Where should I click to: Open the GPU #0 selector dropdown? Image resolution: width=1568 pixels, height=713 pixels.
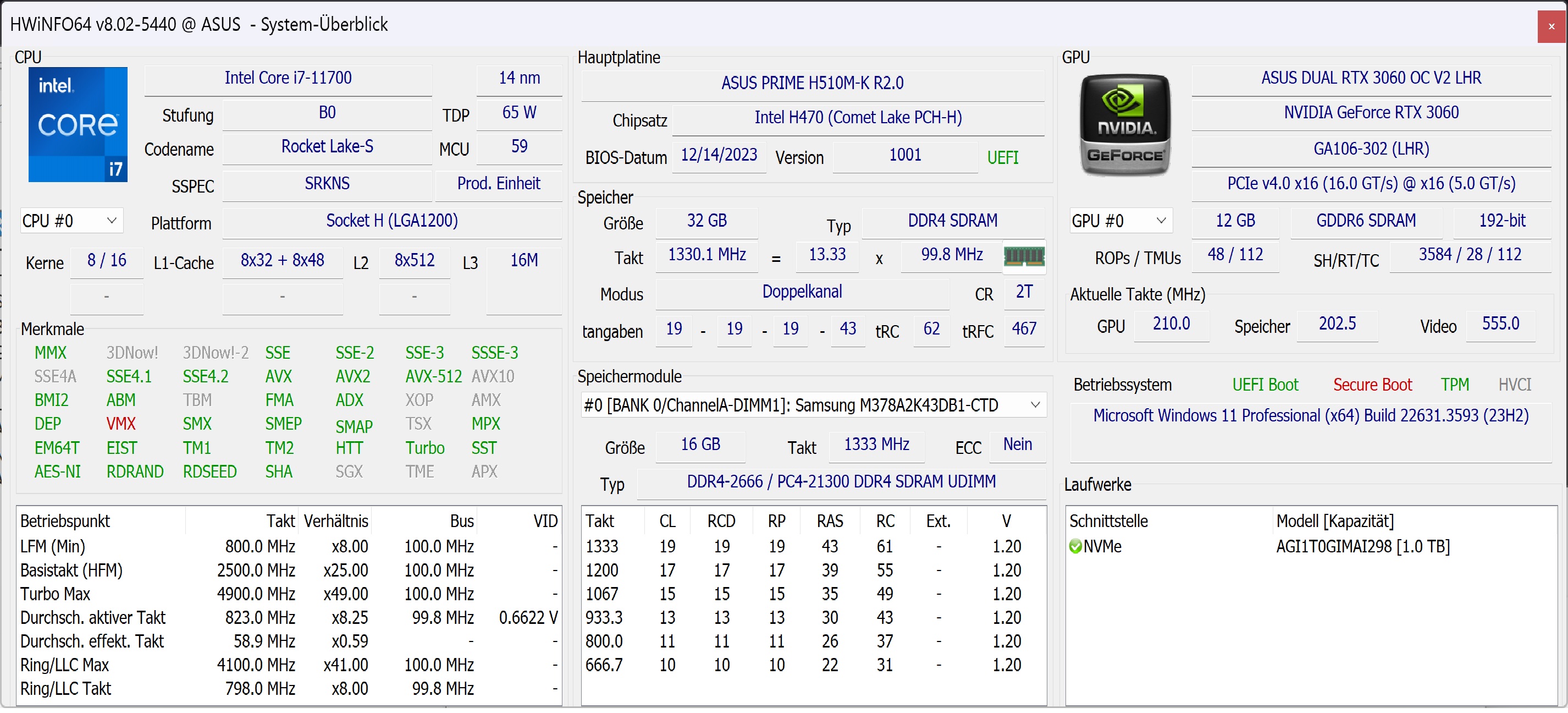coord(1120,221)
